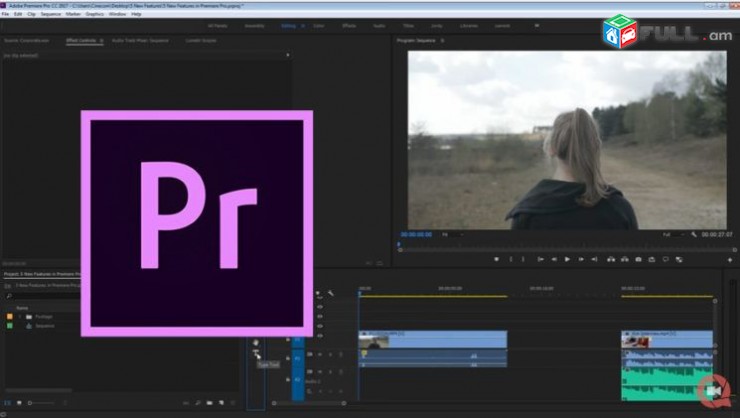Screen dimensions: 740x418
Task: Open the Effect Controls panel menu icon
Action: (101, 41)
